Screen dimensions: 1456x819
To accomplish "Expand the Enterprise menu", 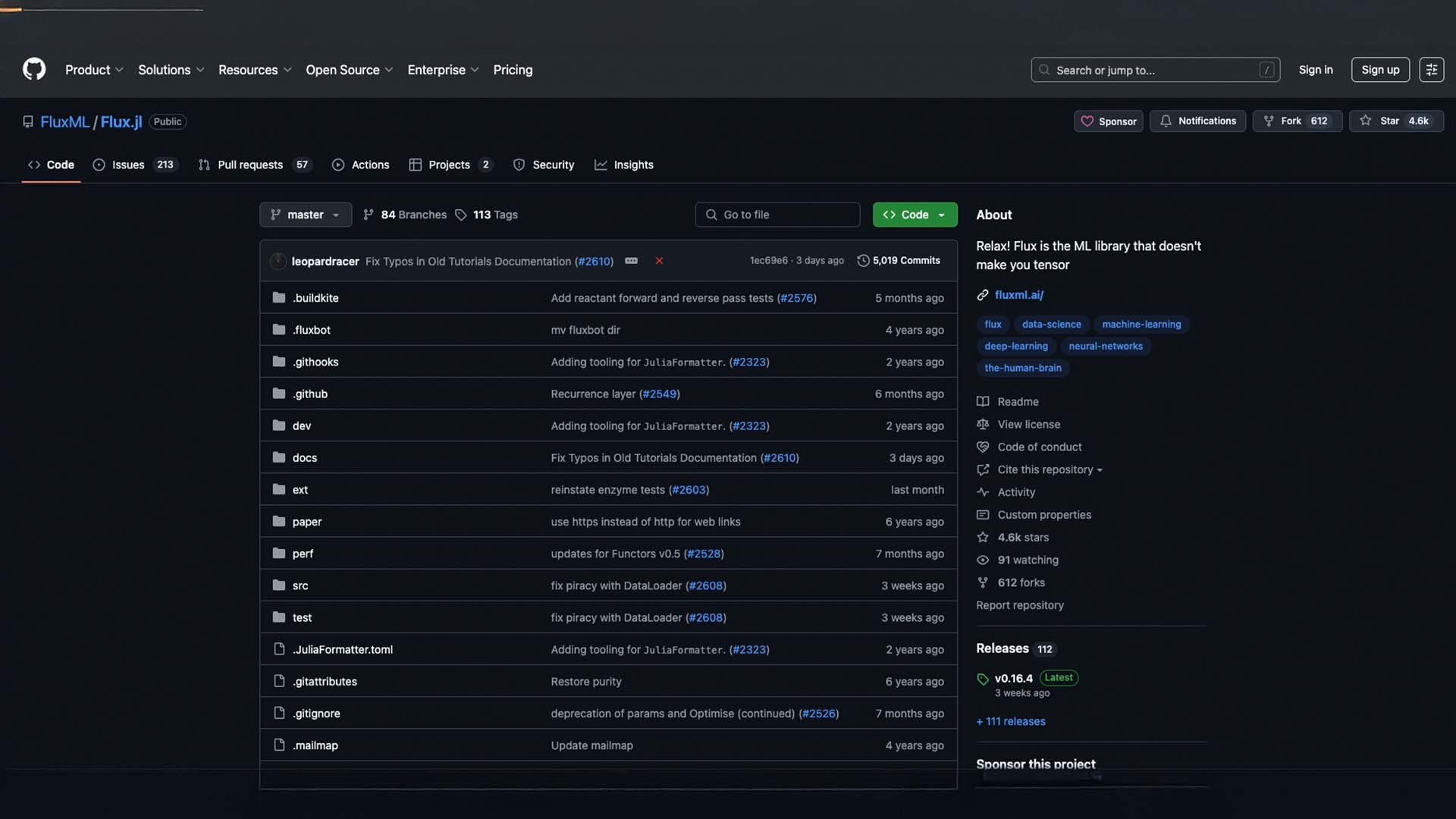I will point(444,70).
